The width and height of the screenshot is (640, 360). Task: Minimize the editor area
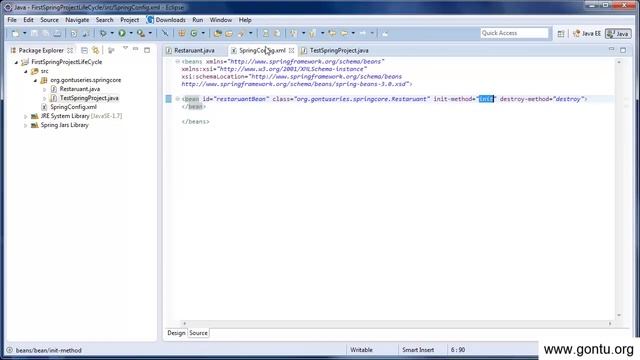[611, 49]
